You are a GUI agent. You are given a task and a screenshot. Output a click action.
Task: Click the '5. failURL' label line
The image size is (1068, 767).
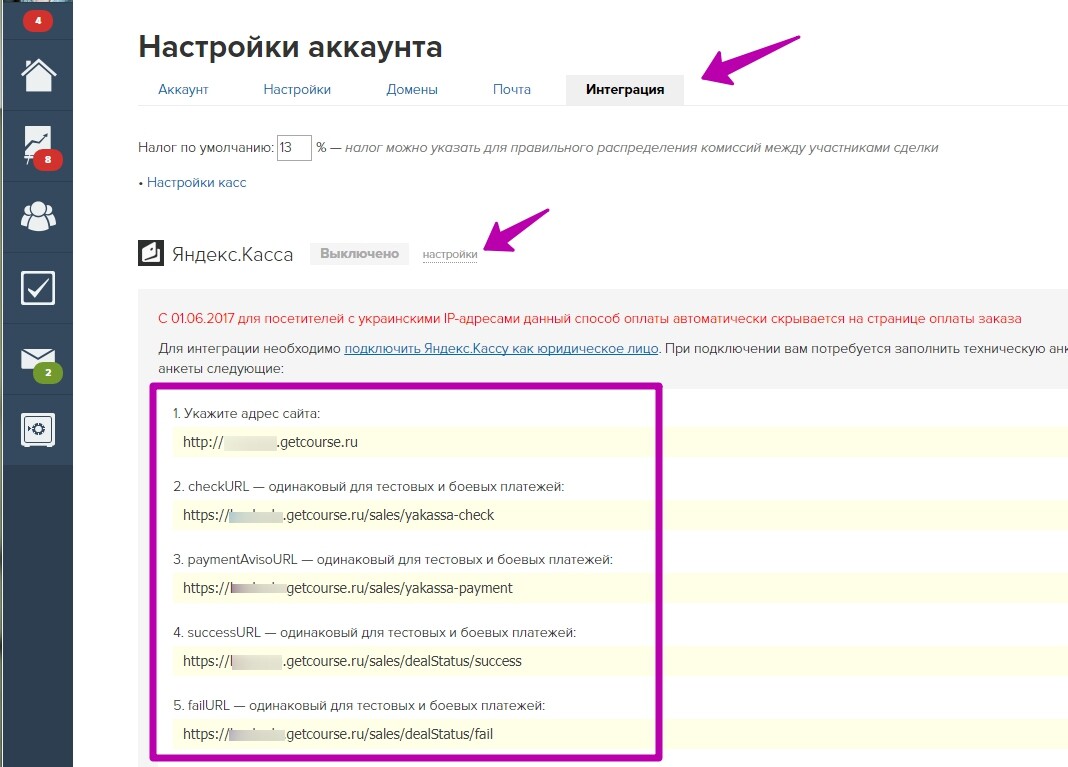coord(359,705)
